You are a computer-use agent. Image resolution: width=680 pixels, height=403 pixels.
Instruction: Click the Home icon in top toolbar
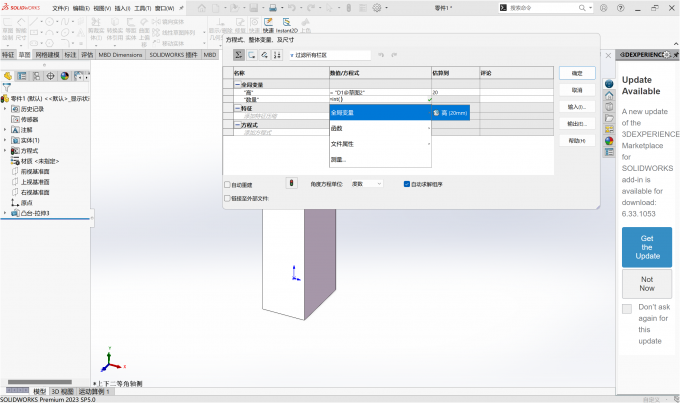click(x=202, y=8)
